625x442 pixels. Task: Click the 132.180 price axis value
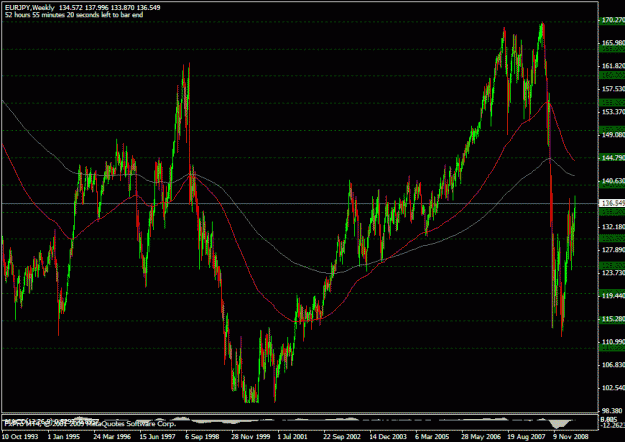[613, 227]
